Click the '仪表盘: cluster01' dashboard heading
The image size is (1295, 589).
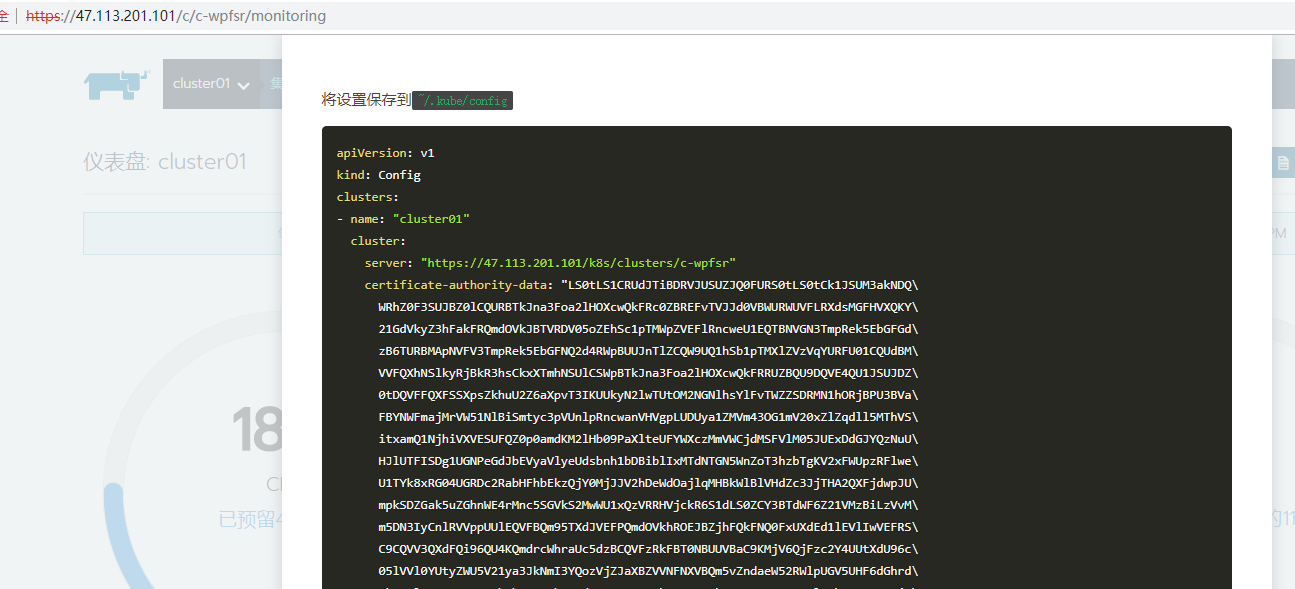(x=165, y=162)
